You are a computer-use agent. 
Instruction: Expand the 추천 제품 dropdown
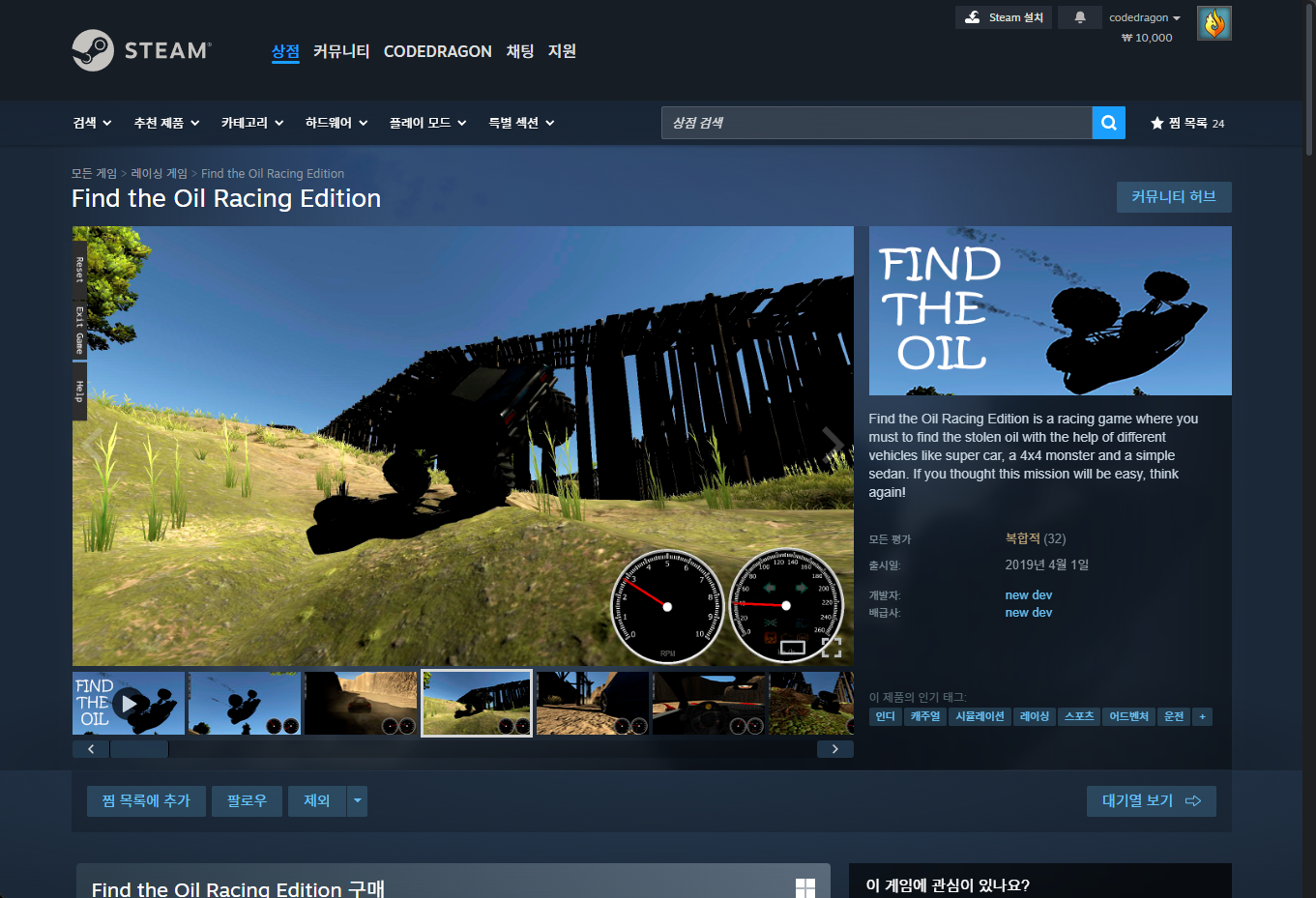(166, 123)
